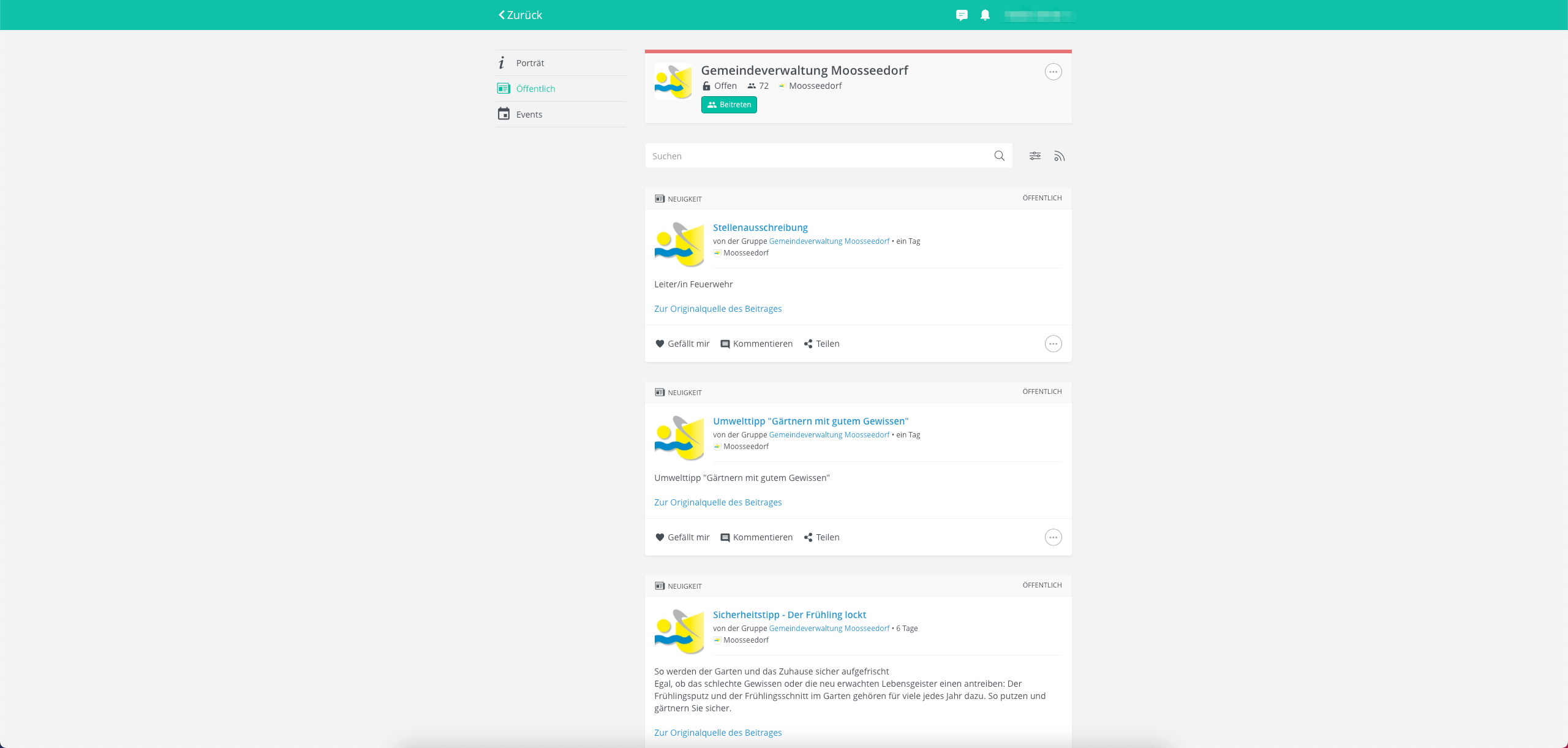1568x748 pixels.
Task: Open original source link of Umwelttipp post
Action: tap(718, 502)
